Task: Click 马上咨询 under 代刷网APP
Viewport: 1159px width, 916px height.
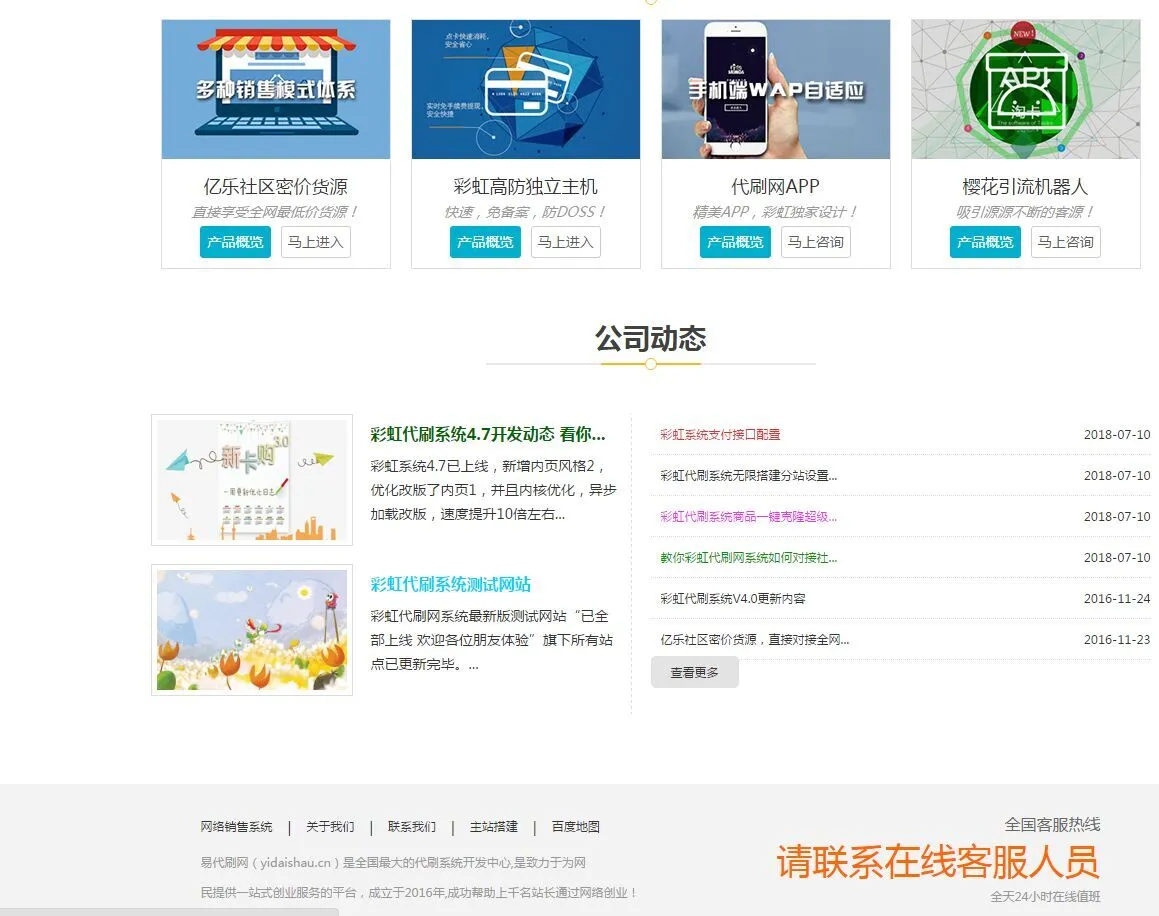Action: tap(816, 242)
